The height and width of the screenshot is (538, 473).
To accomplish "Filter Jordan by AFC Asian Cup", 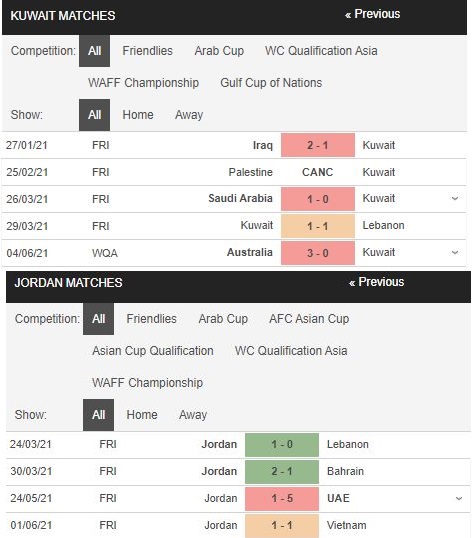I will point(309,319).
